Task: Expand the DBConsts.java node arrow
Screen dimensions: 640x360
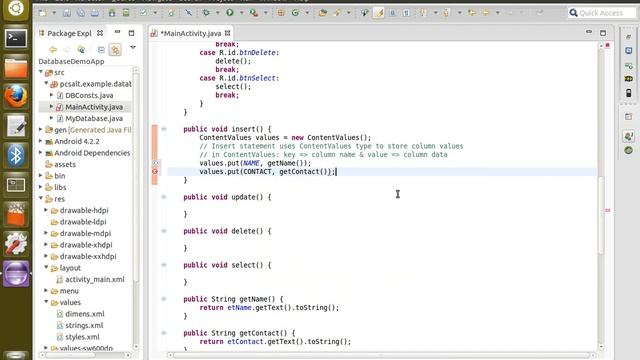Action: pyautogui.click(x=51, y=95)
